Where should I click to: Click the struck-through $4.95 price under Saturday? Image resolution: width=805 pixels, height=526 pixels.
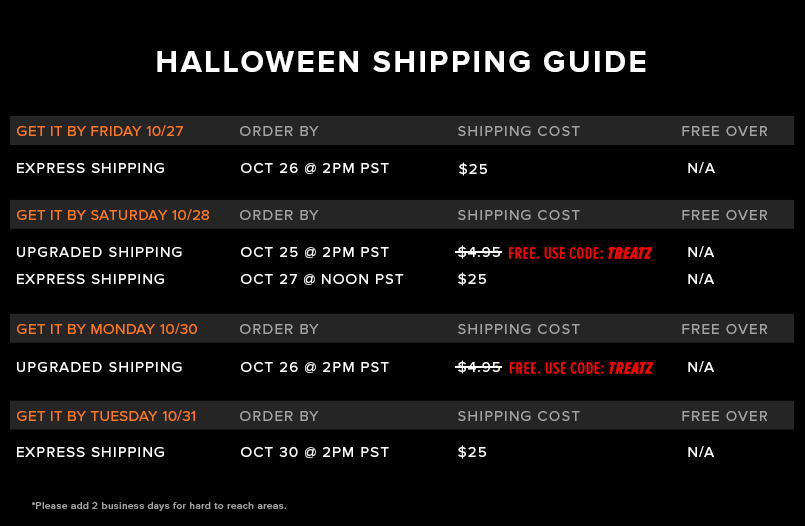click(x=478, y=252)
